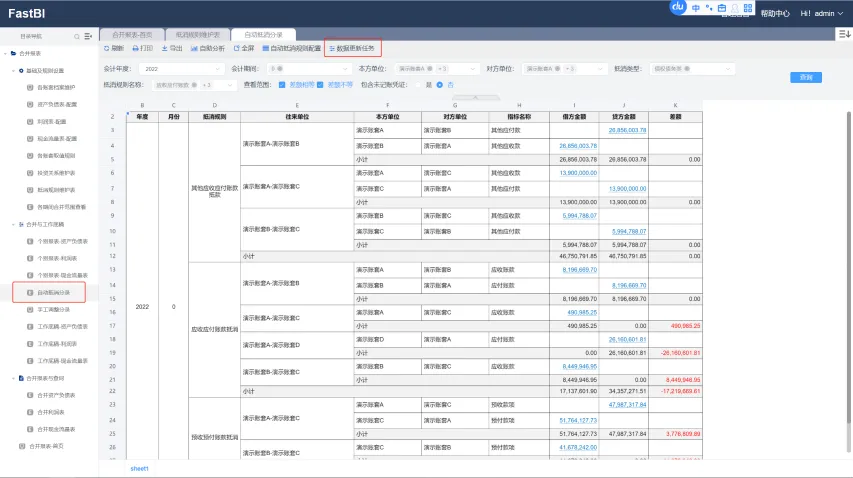Switch to the 抵消规则维护表 tab
This screenshot has width=853, height=478.
coord(197,35)
